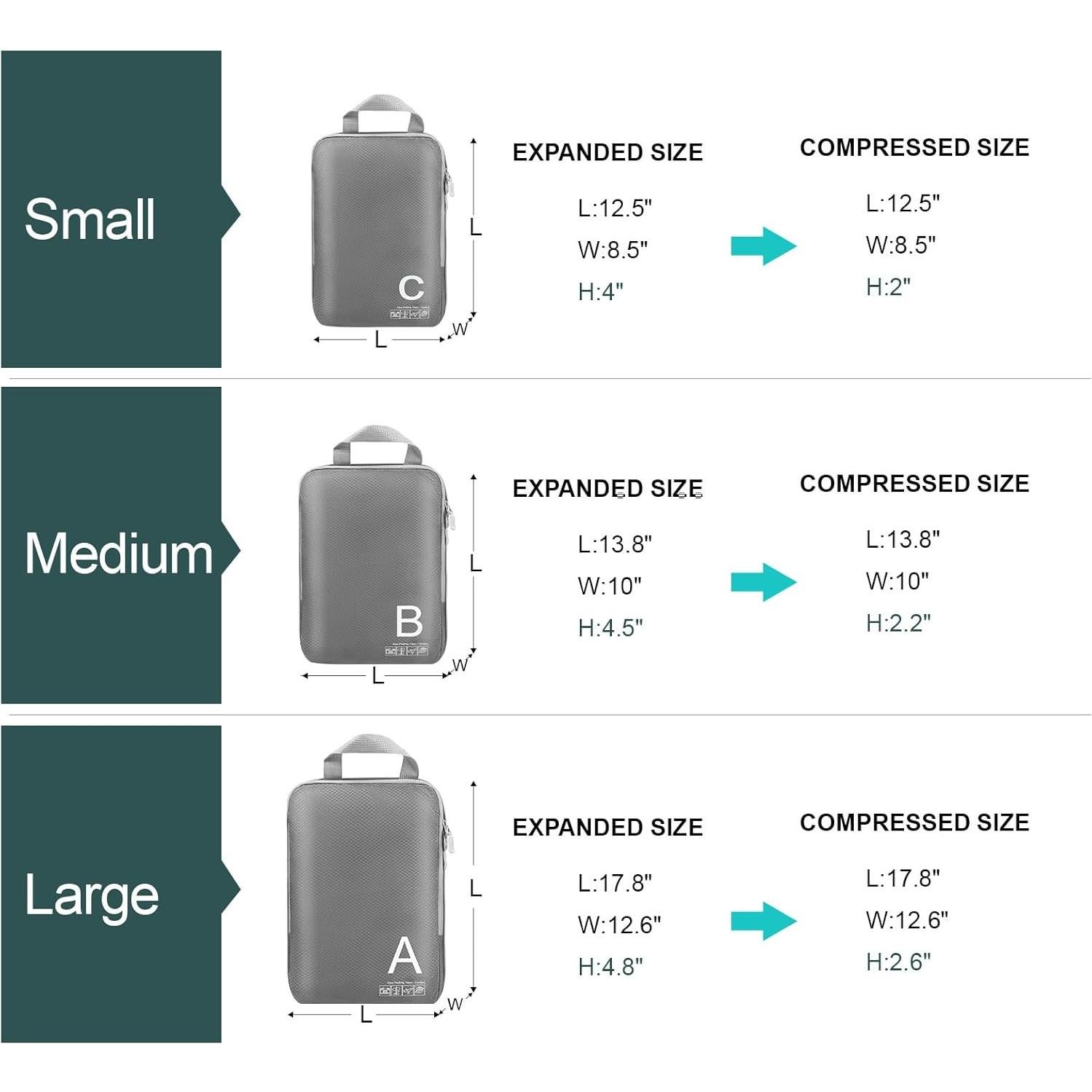
Task: Click the expanded width W:10" under EXPANDED SIZE
Action: point(609,586)
